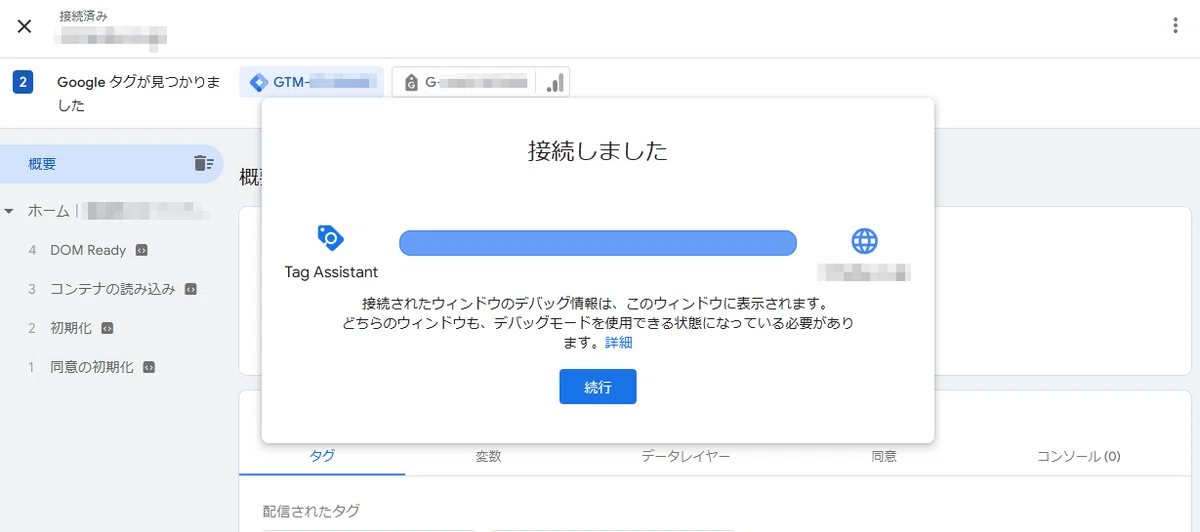Select the GTM container tag chip
1200x532 pixels.
(x=311, y=83)
